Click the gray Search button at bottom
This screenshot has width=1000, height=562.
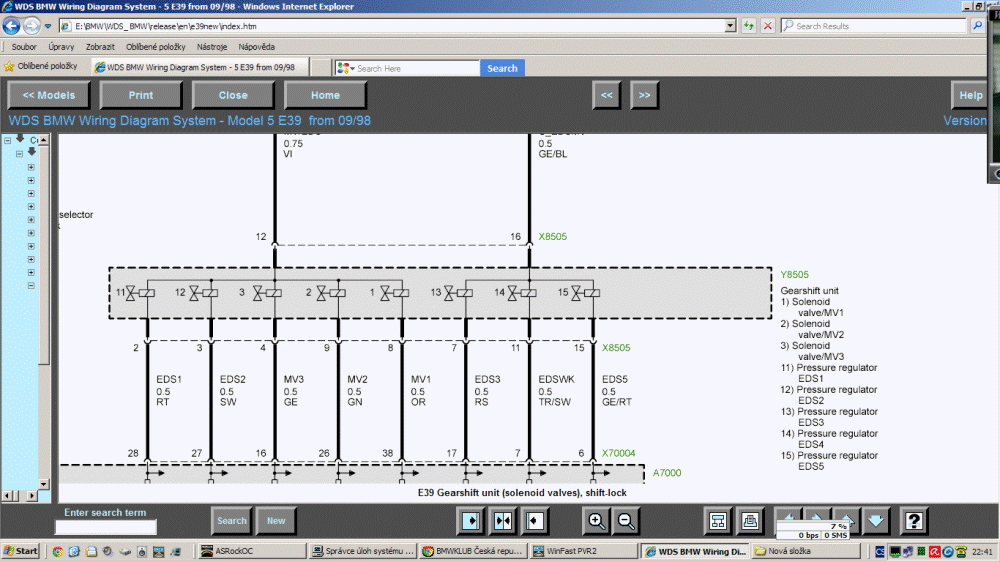(232, 521)
